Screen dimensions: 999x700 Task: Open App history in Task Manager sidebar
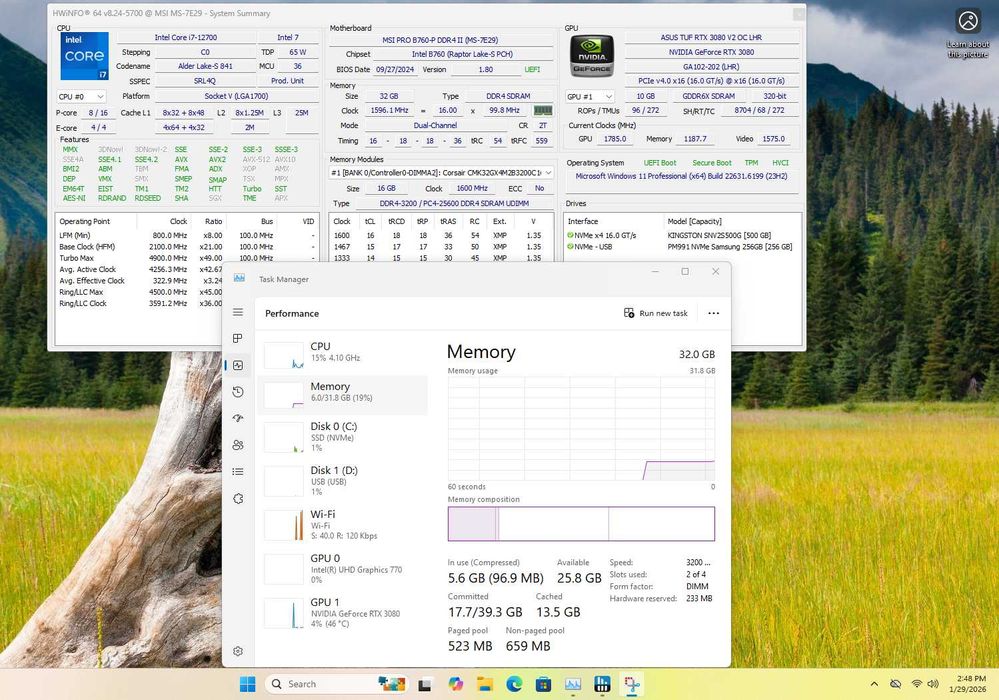tap(238, 392)
